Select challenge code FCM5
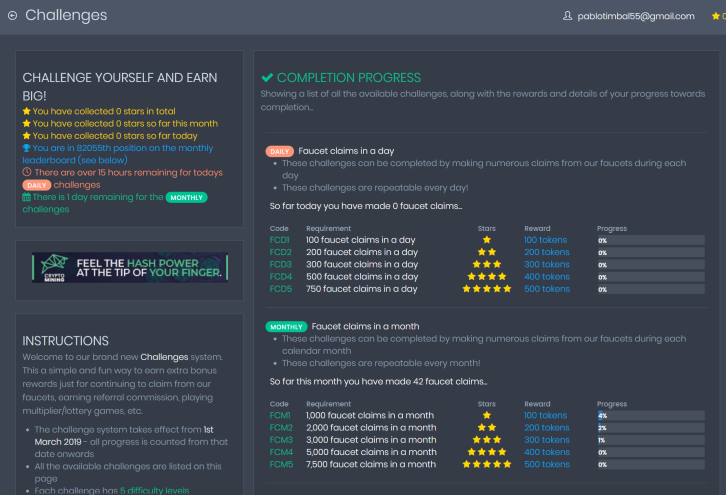 281,464
